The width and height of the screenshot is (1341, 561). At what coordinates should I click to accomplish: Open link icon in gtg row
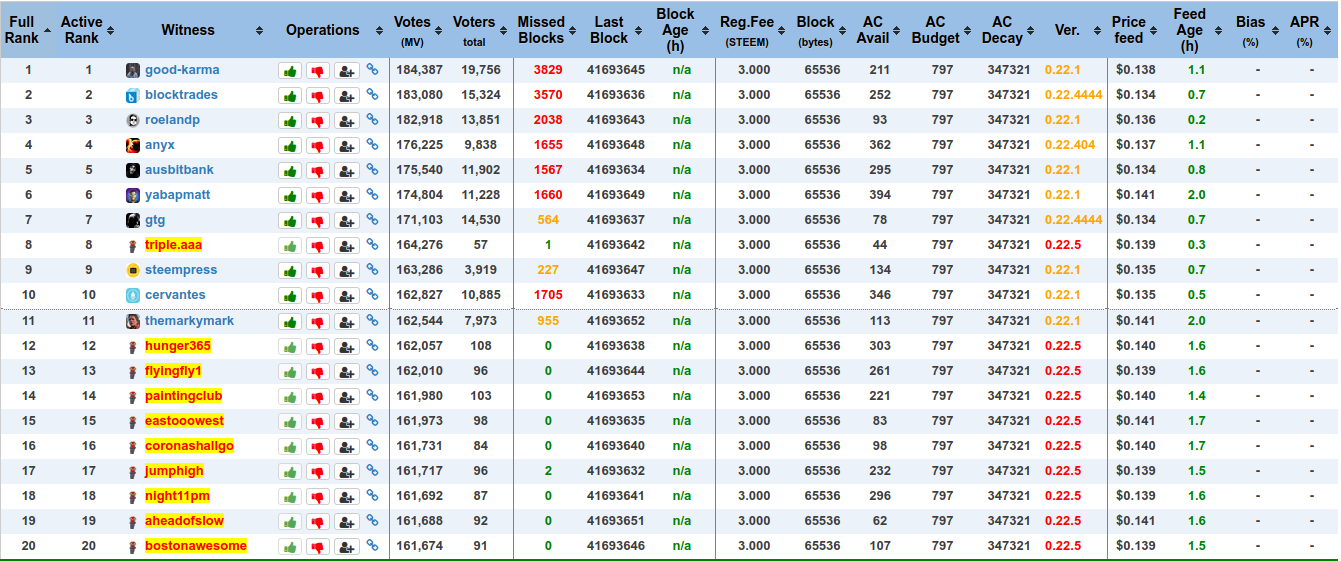click(372, 220)
